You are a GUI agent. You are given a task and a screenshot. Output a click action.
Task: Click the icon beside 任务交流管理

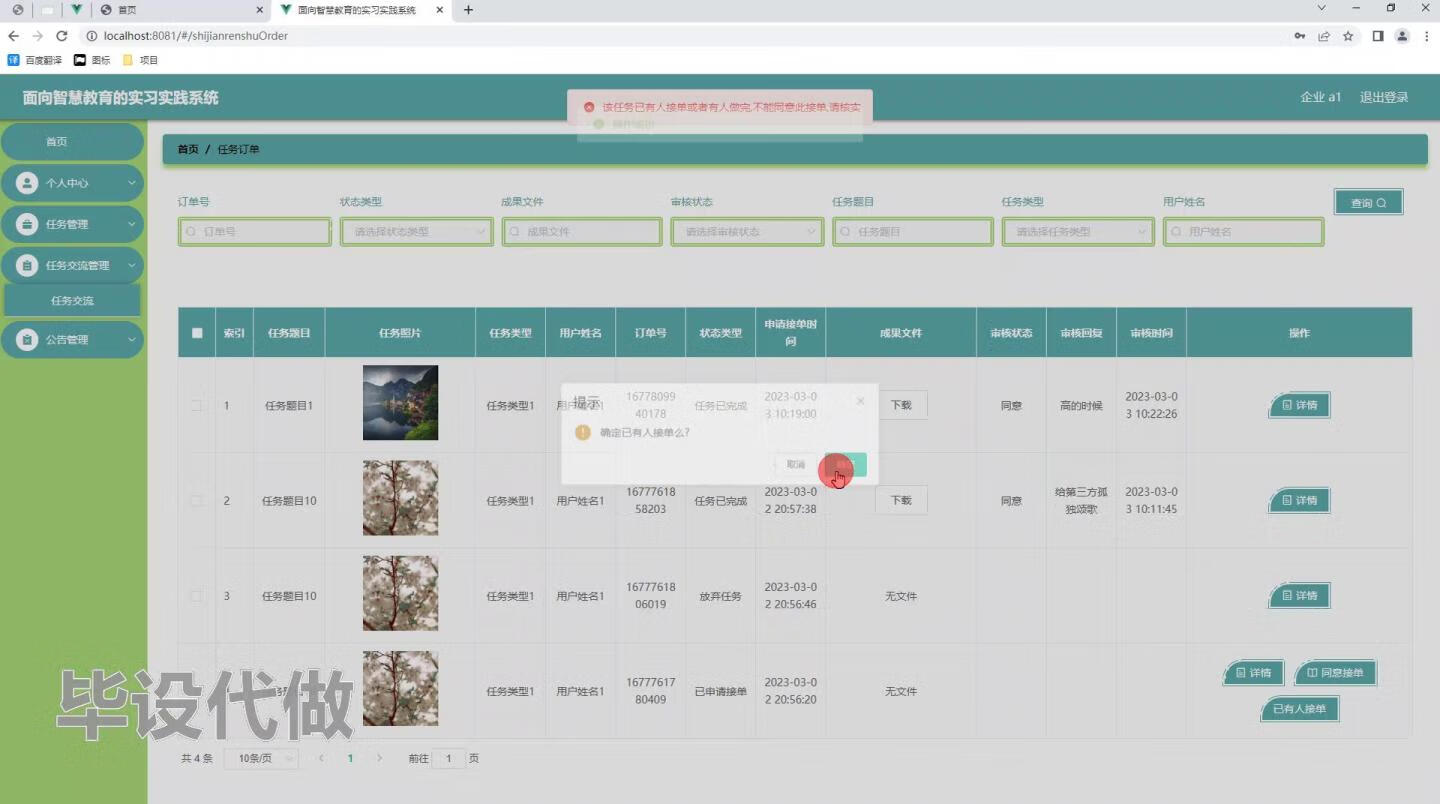[x=28, y=265]
